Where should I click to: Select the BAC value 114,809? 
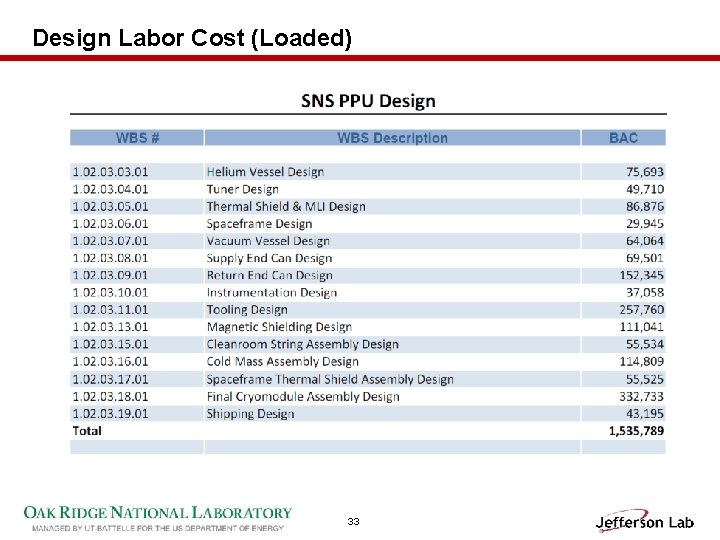pos(642,362)
